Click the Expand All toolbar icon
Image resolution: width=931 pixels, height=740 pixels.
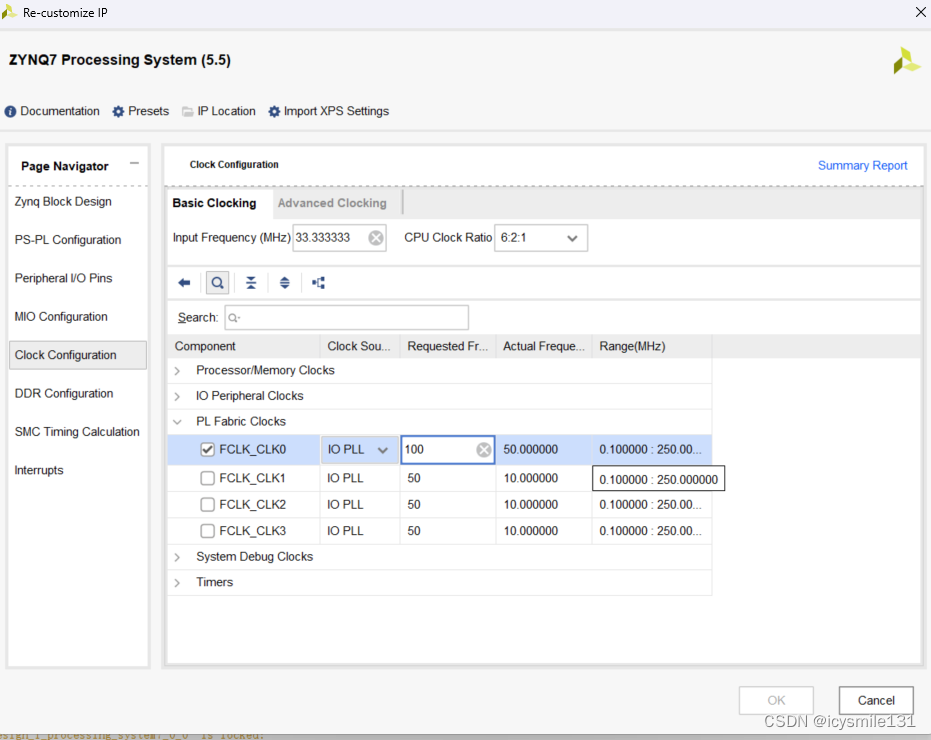point(285,283)
